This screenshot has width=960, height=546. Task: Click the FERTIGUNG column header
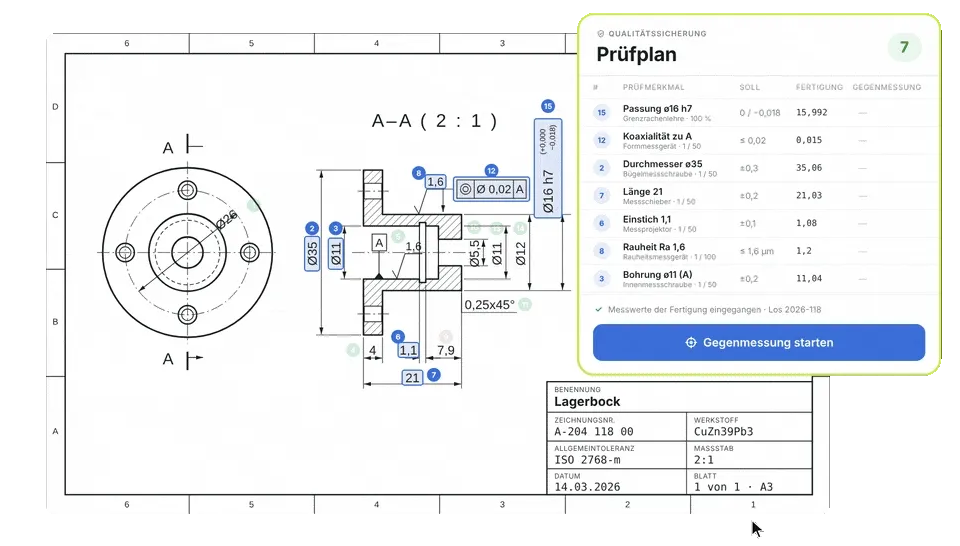[x=819, y=88]
